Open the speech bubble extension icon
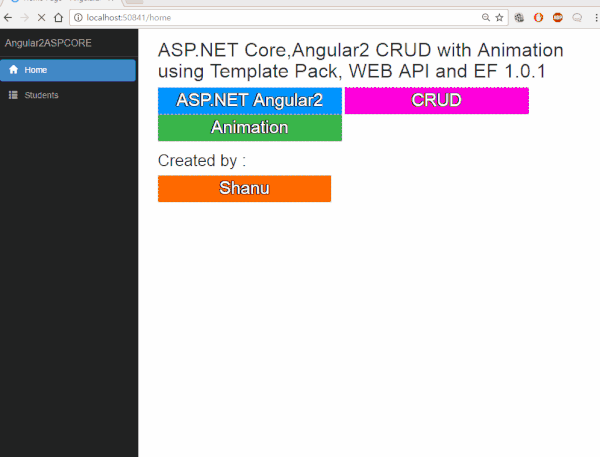The width and height of the screenshot is (600, 457). [577, 18]
